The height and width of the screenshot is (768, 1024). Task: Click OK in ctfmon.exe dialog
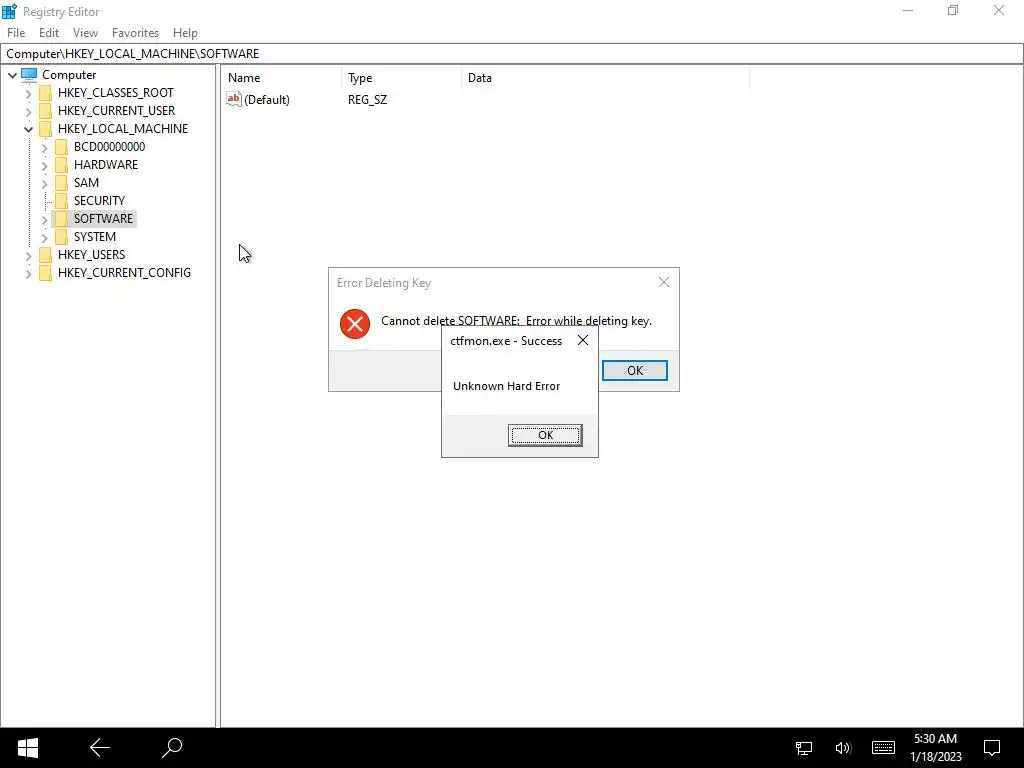(545, 435)
